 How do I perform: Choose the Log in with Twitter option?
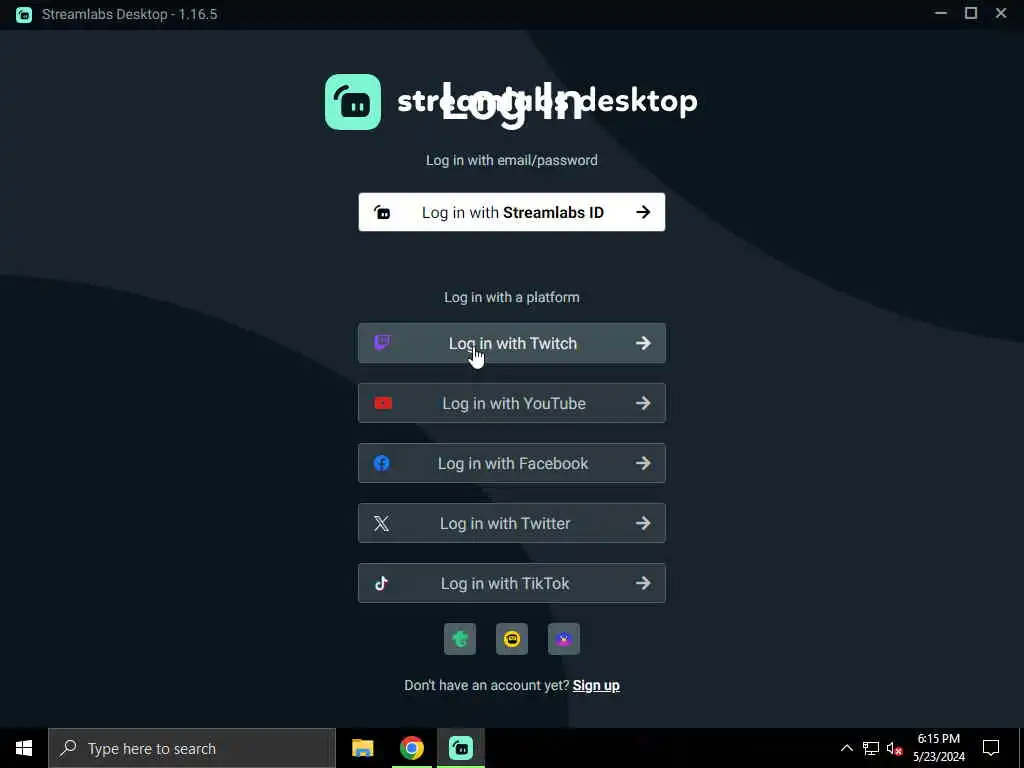(x=511, y=523)
